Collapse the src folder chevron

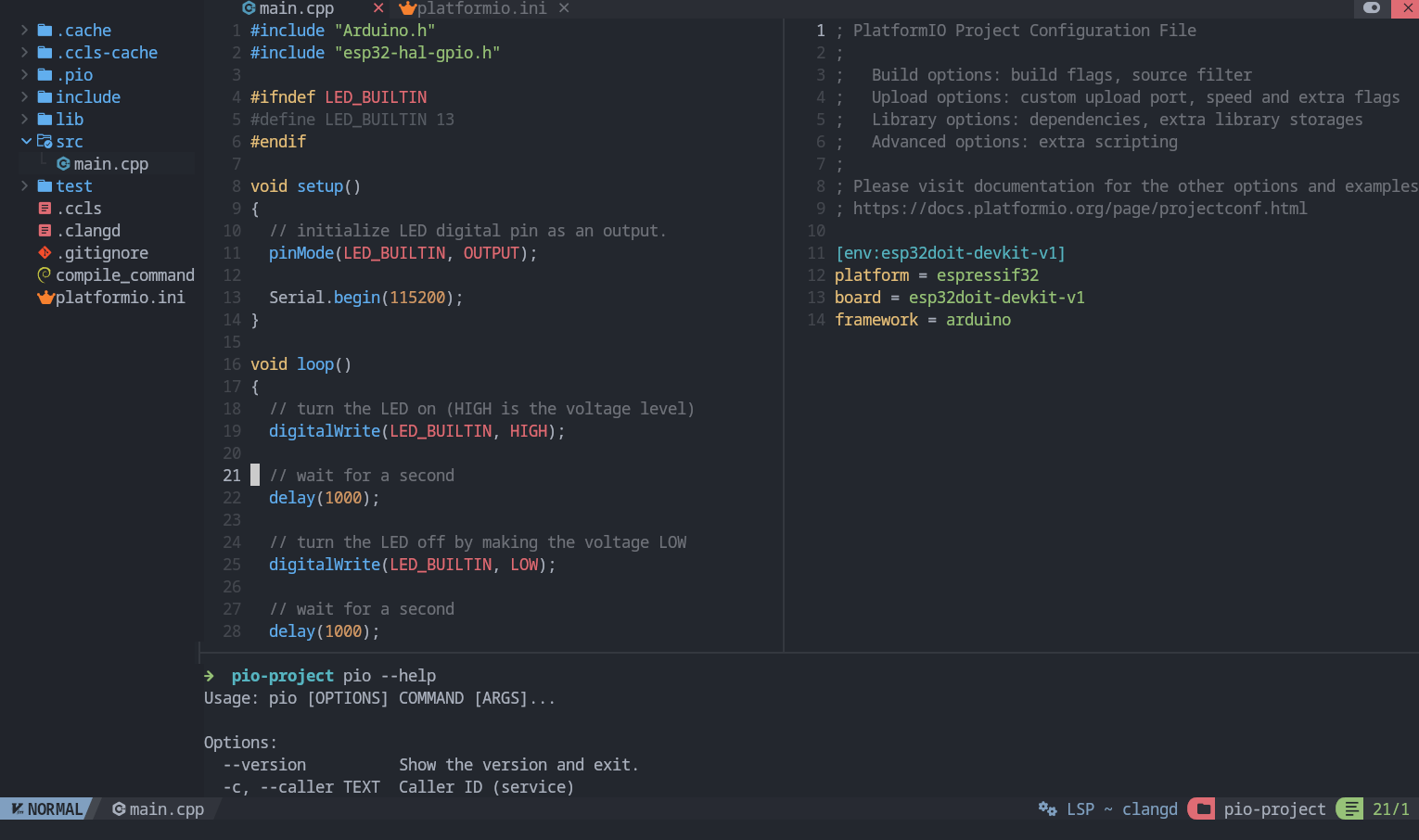pyautogui.click(x=26, y=142)
